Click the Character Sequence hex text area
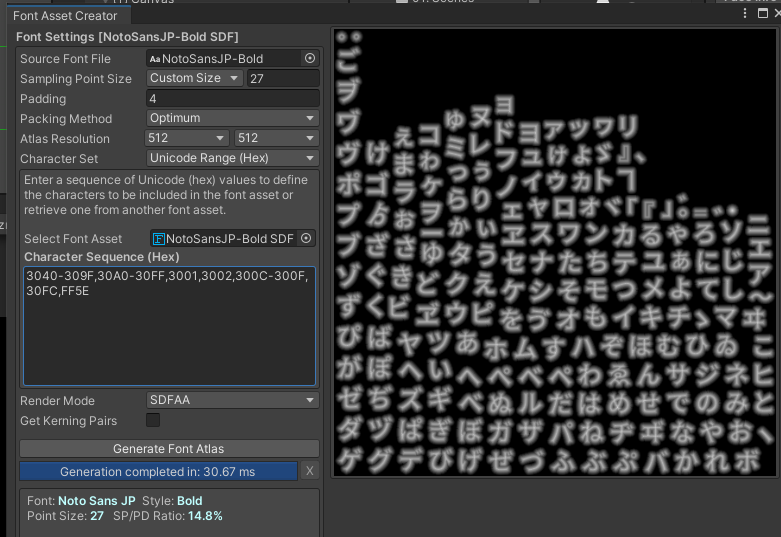Screen dimensions: 781x537 [169, 326]
